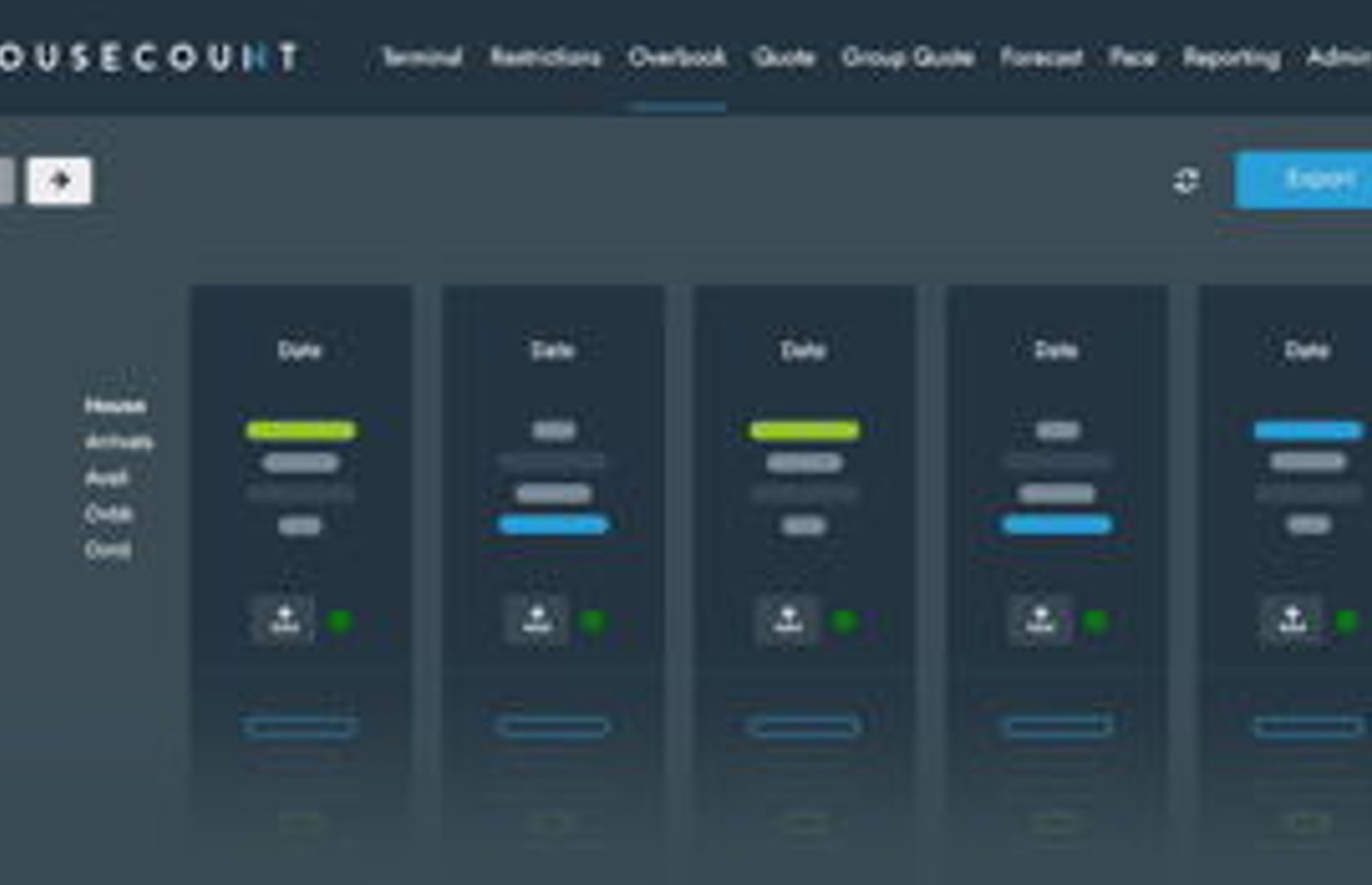The width and height of the screenshot is (1372, 885).
Task: Click the blue House bar in fifth Date column
Action: (1308, 430)
